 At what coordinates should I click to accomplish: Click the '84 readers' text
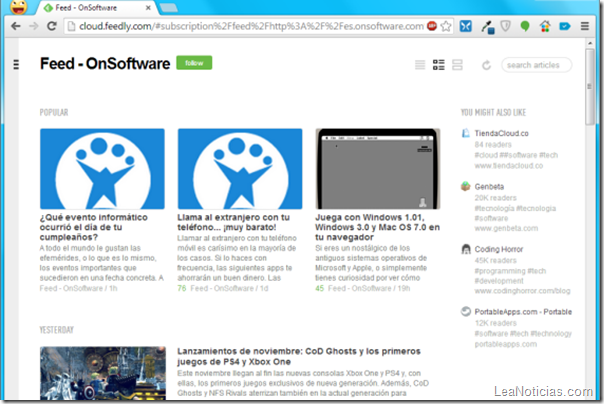coord(493,144)
